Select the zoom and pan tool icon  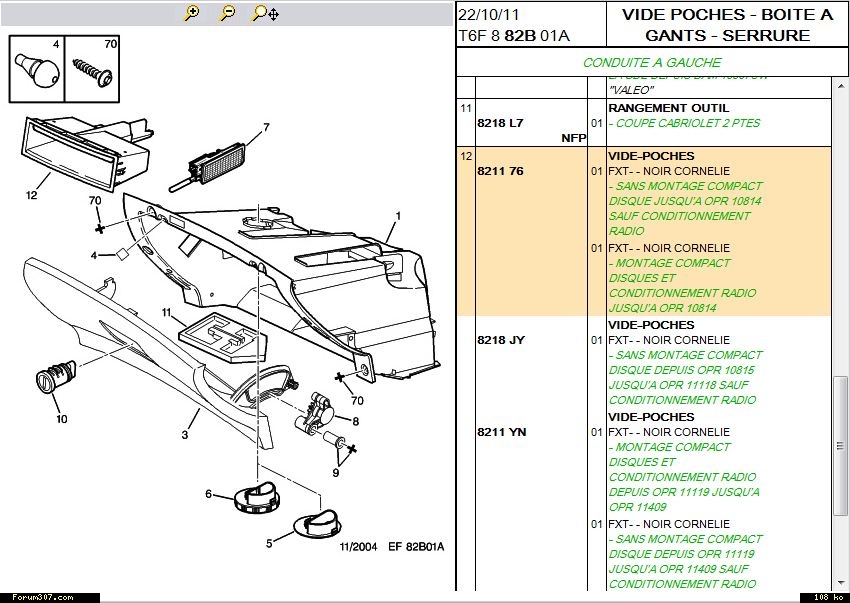coord(265,13)
